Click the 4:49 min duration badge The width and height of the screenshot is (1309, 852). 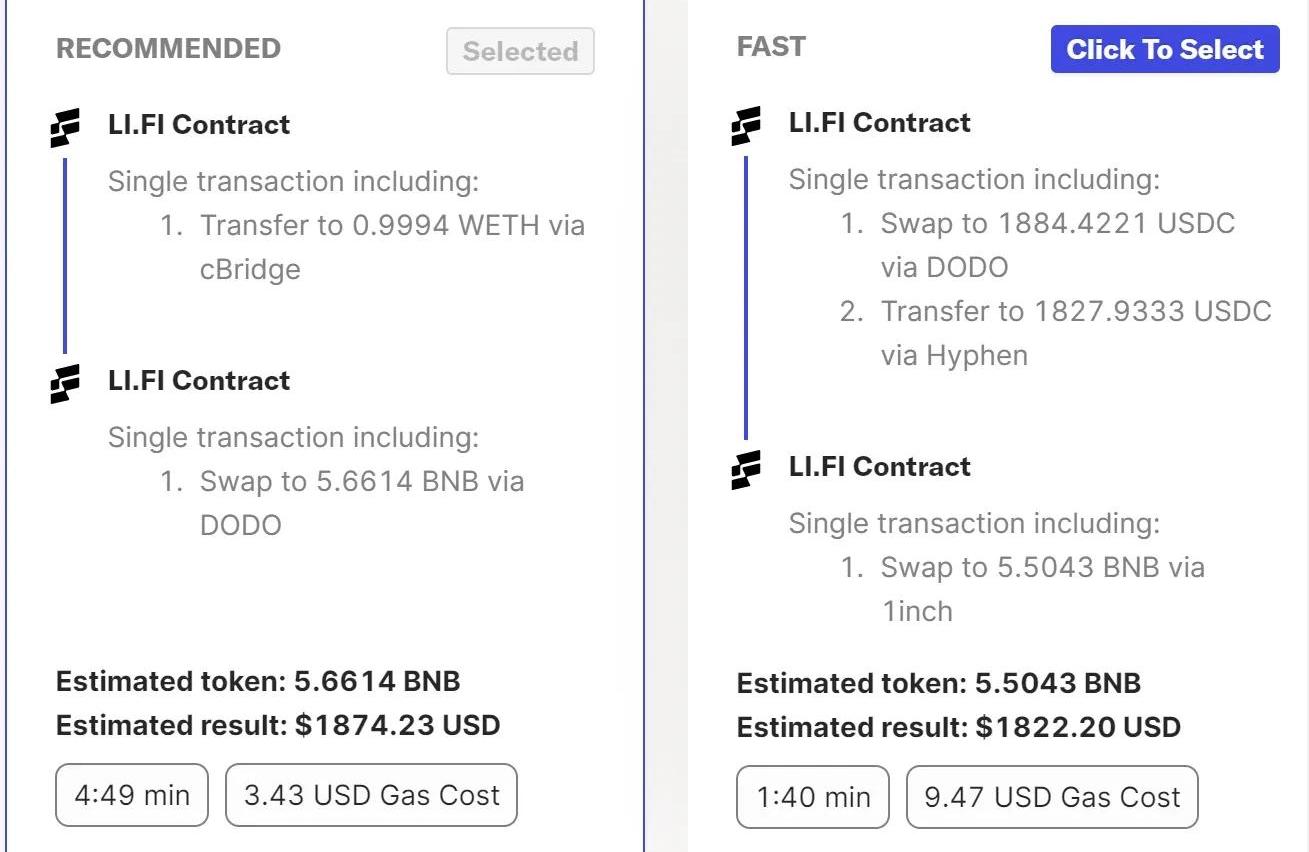click(132, 795)
